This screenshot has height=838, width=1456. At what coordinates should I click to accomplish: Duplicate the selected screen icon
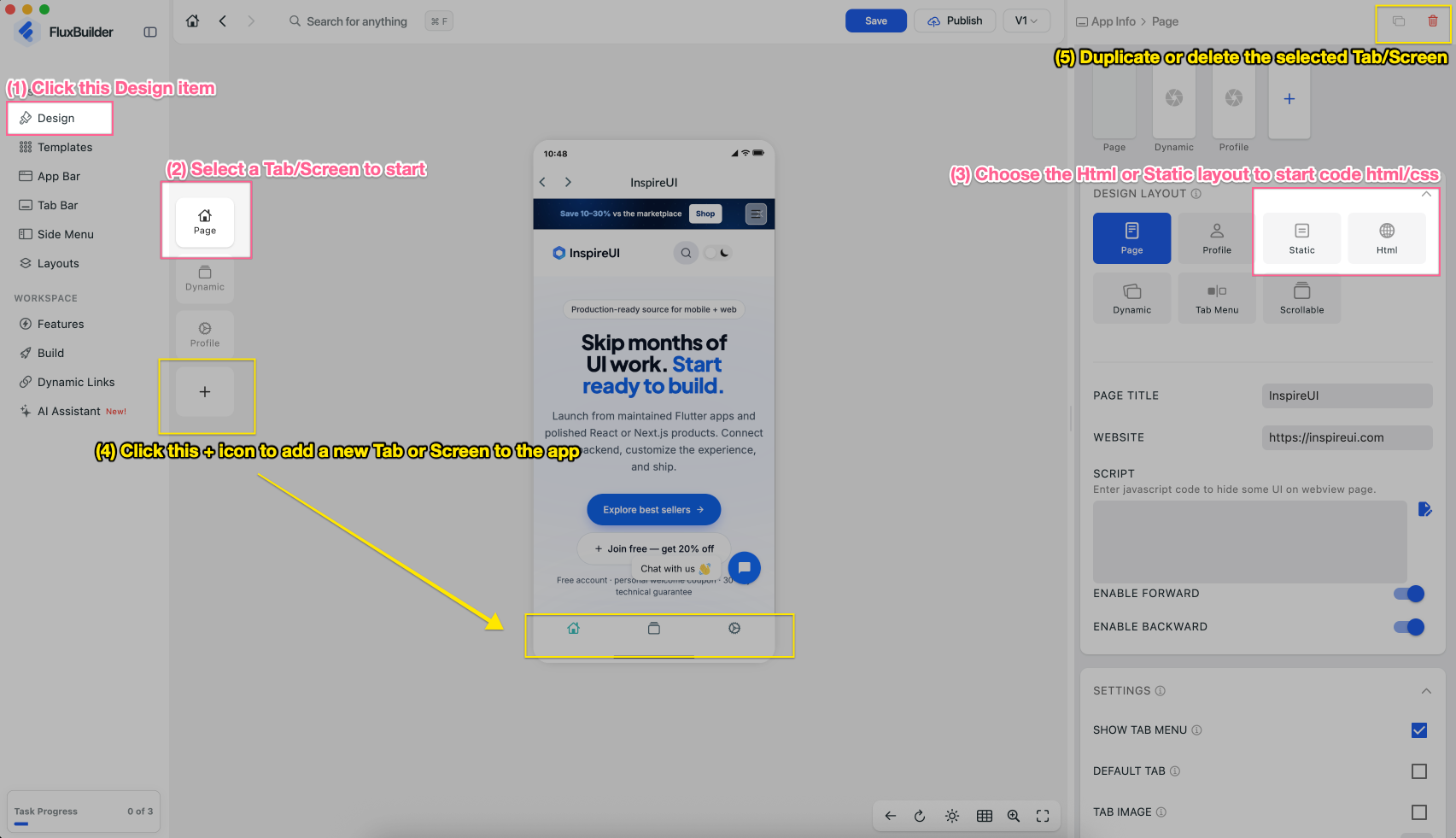pos(1399,21)
